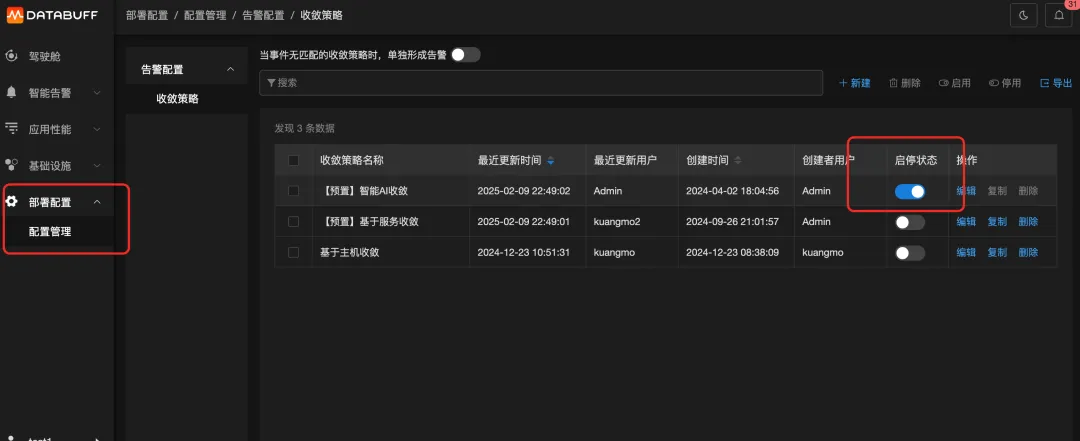Click the 2024-04-02 18:04:56 creation time
The height and width of the screenshot is (441, 1080).
[732, 191]
